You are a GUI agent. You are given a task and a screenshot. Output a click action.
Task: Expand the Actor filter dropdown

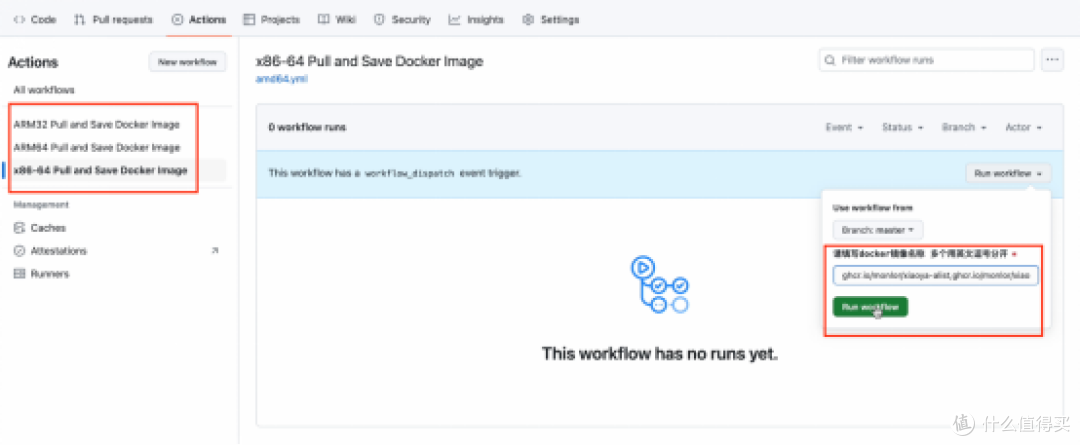point(1024,127)
